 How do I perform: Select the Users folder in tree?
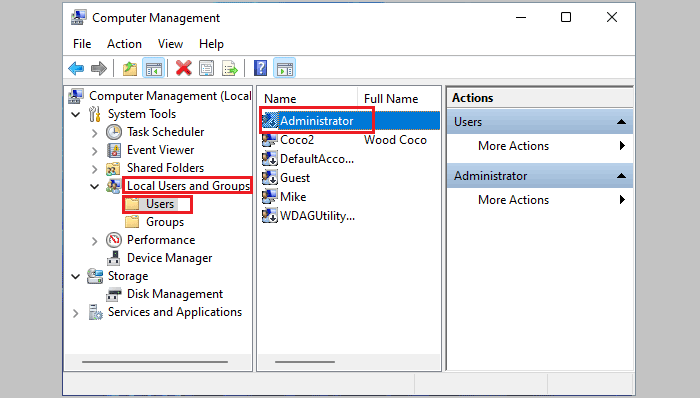[x=160, y=204]
